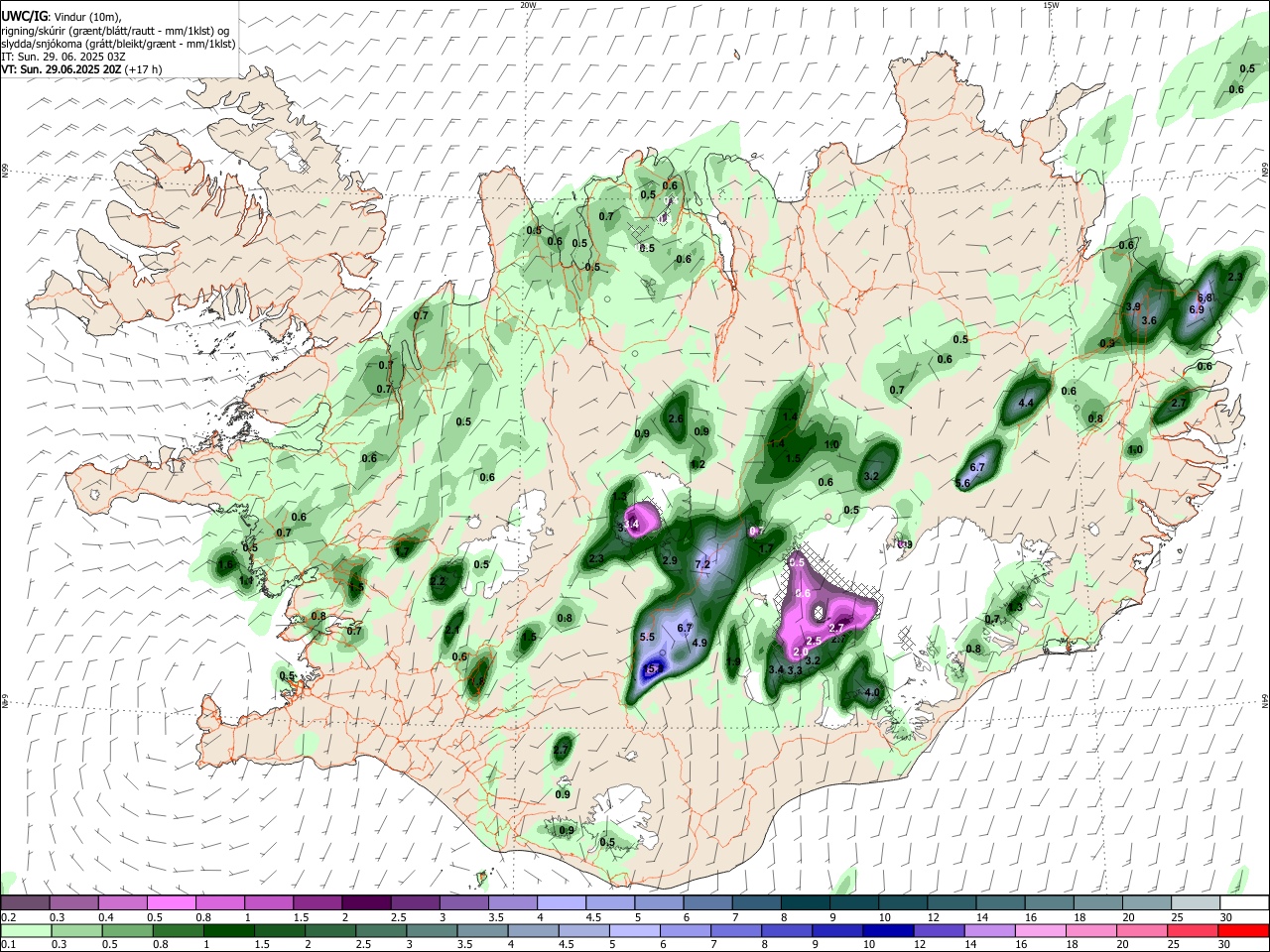The width and height of the screenshot is (1270, 952).
Task: Click the 1.9 precipitation value on the map
Action: coord(733,662)
